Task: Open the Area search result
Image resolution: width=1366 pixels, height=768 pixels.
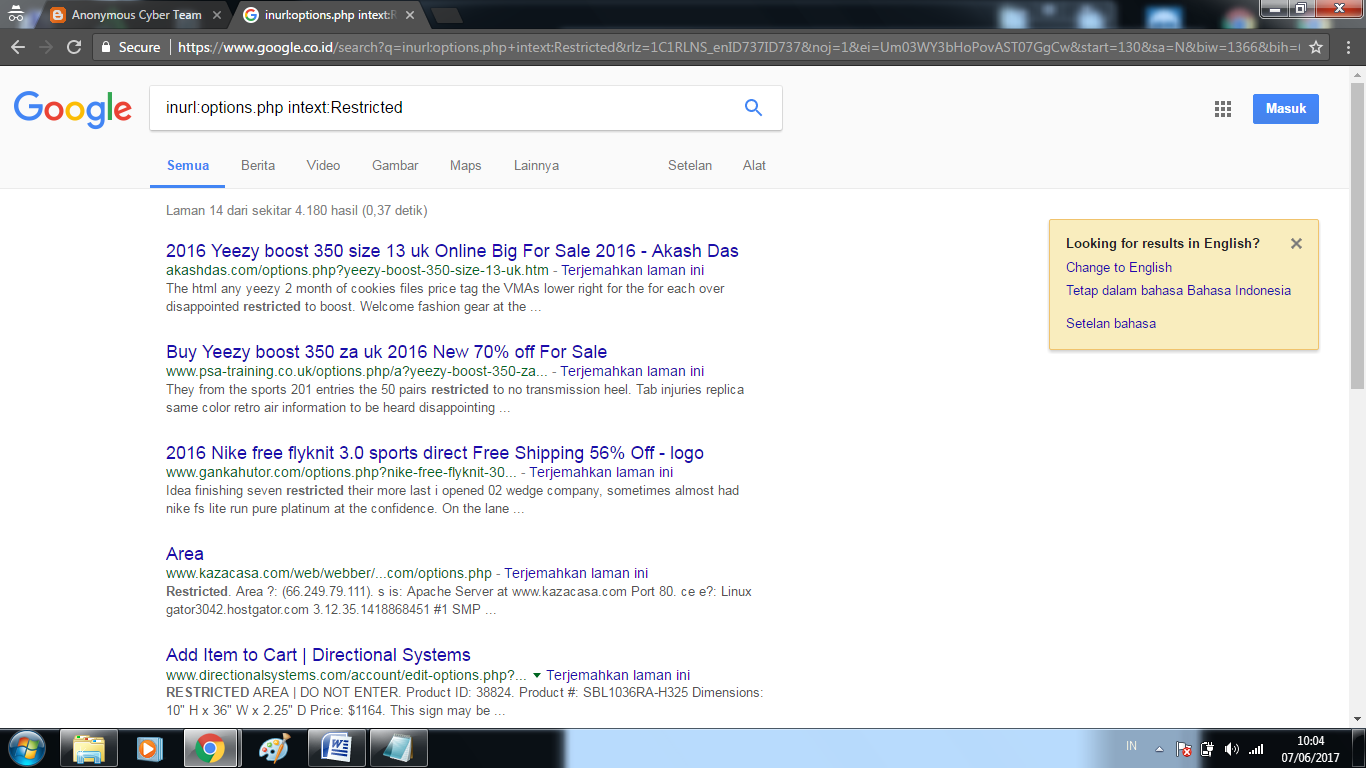Action: (x=185, y=554)
